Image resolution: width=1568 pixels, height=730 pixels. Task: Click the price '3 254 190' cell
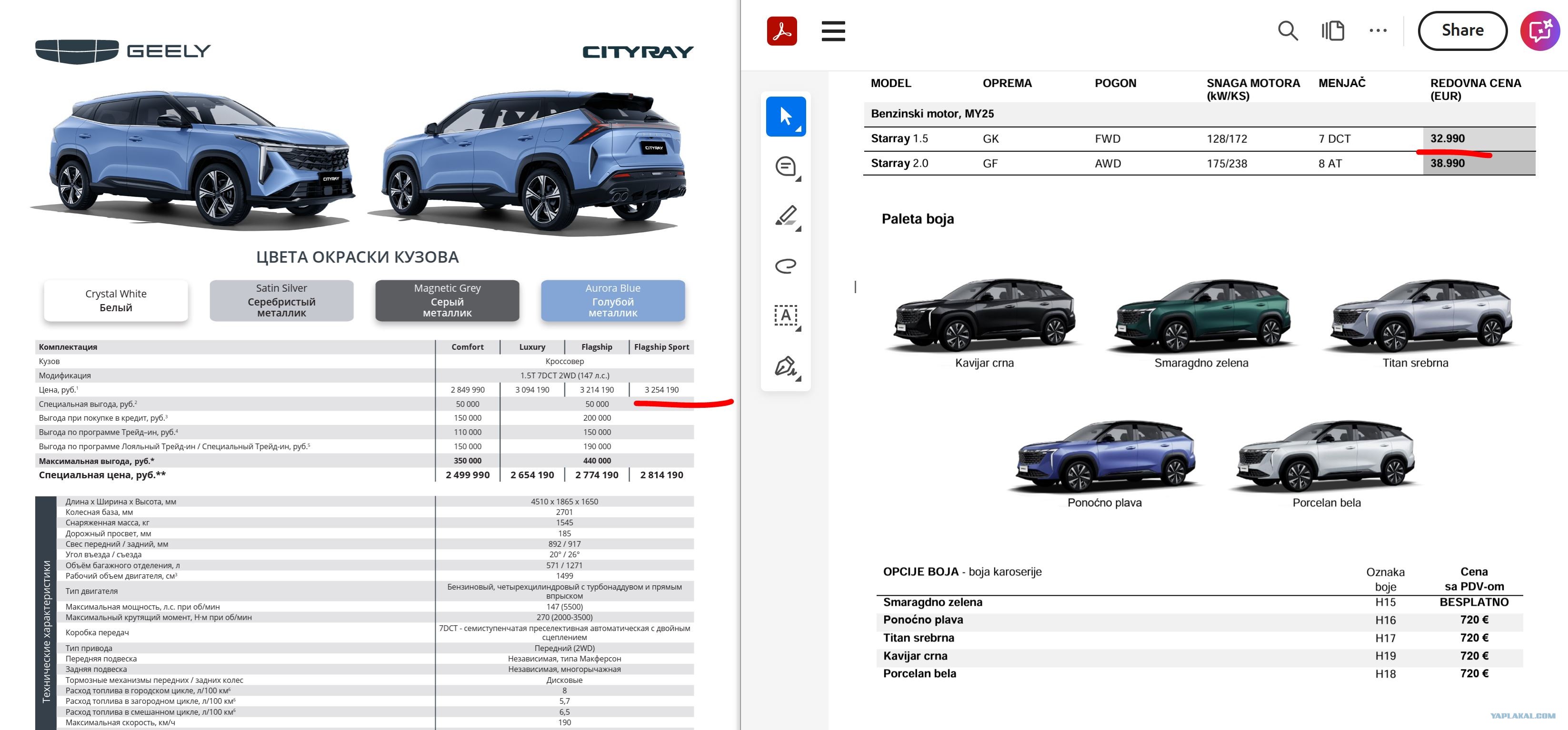(x=662, y=390)
